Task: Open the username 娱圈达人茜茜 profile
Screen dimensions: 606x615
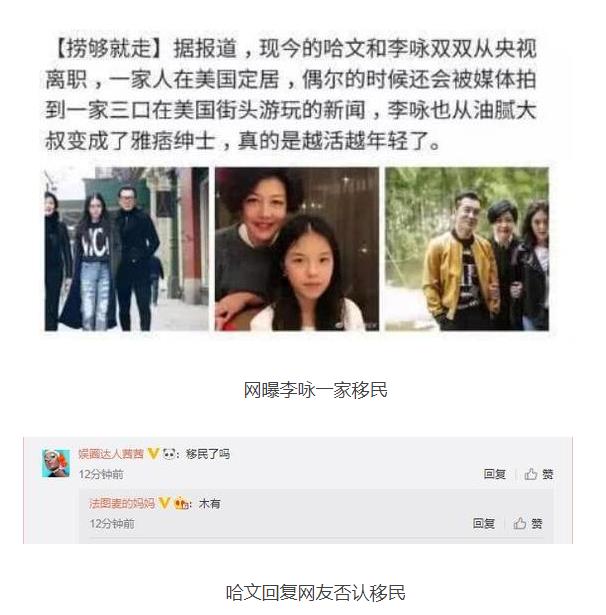Action: tap(111, 454)
